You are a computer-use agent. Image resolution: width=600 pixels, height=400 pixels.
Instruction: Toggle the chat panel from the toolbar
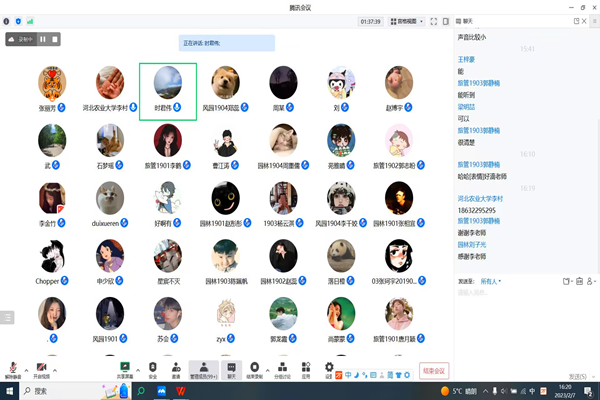point(231,366)
